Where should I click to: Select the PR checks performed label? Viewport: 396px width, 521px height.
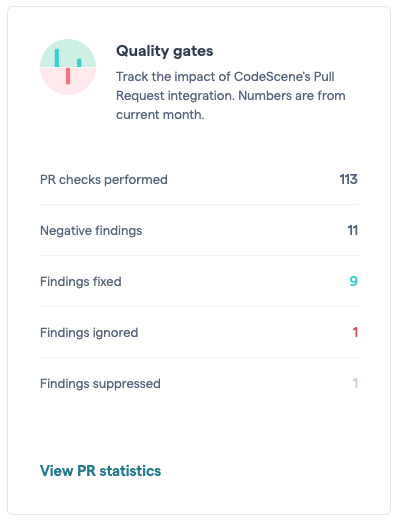click(x=104, y=180)
